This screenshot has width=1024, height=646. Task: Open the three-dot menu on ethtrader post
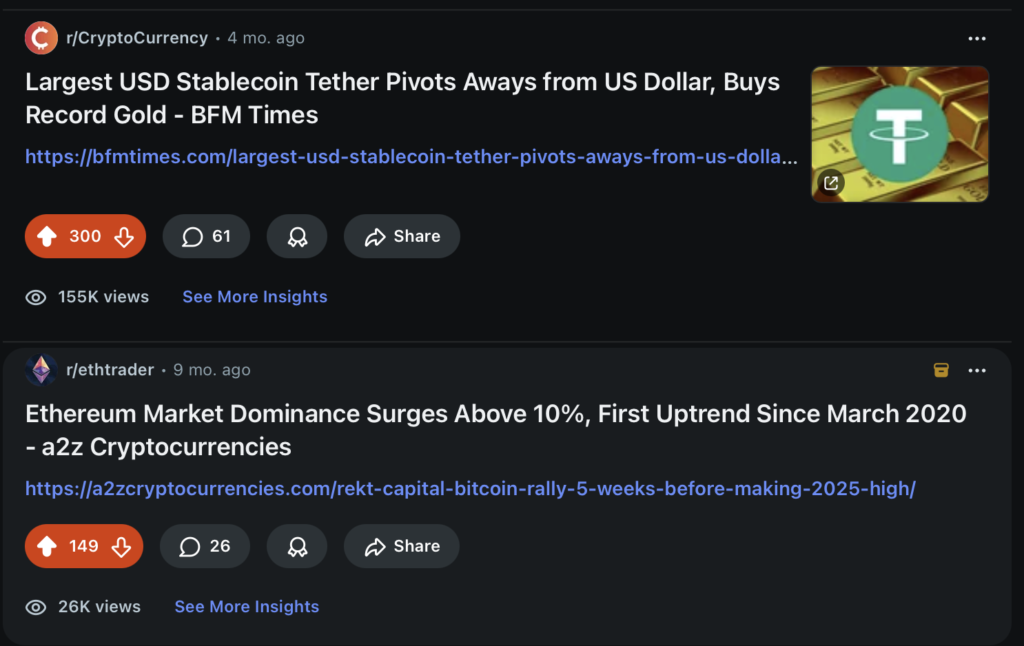click(977, 370)
